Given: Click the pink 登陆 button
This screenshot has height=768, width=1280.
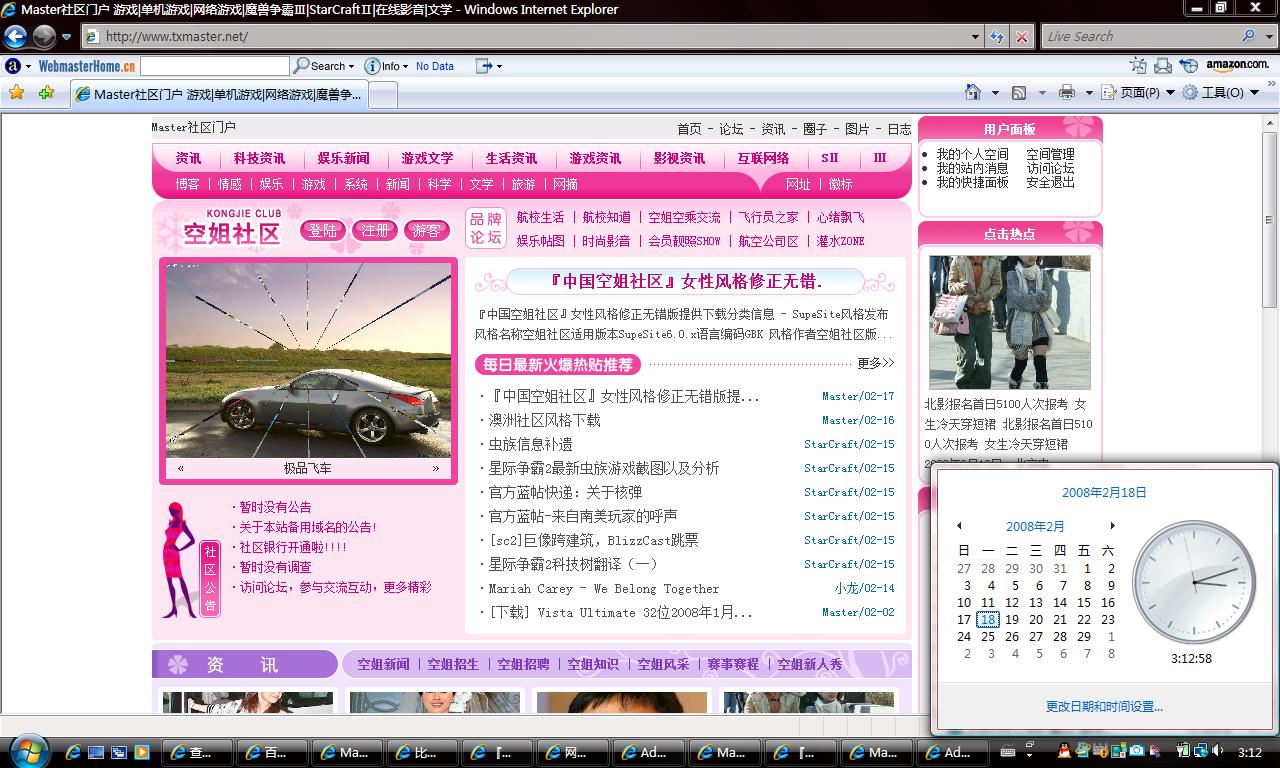Looking at the screenshot, I should [x=322, y=230].
